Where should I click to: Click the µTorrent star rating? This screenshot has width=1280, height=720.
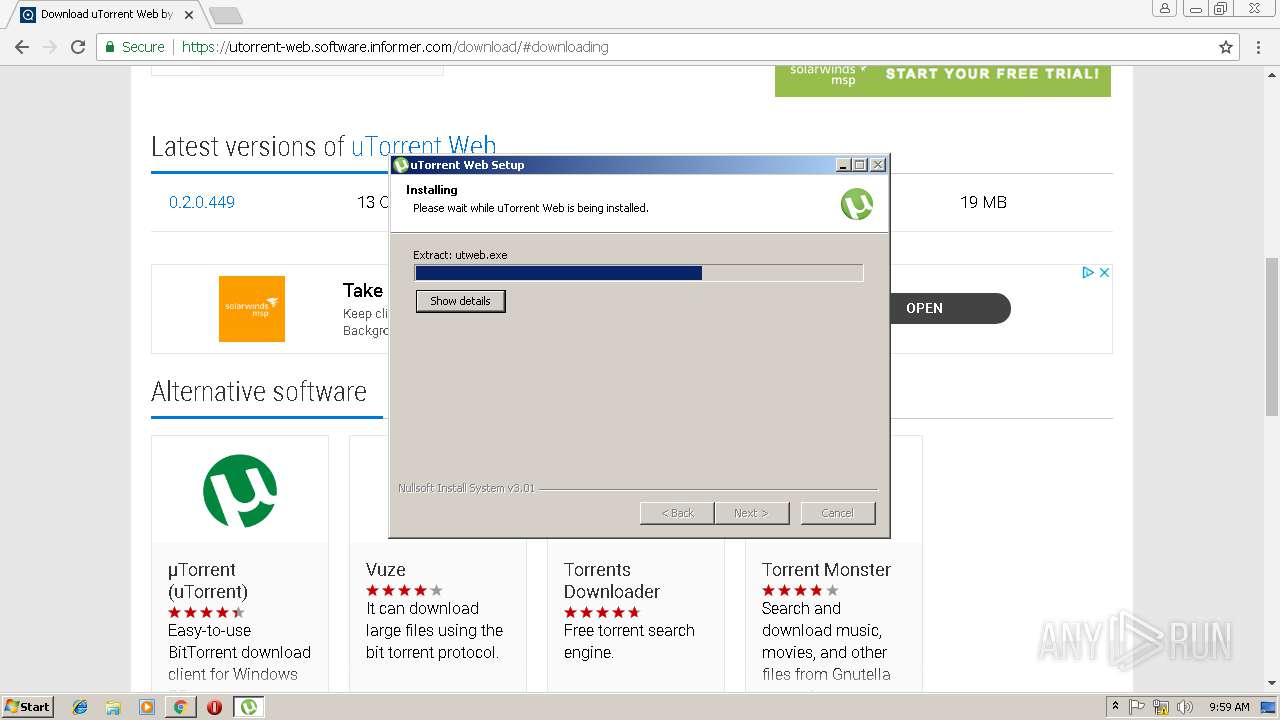[206, 612]
